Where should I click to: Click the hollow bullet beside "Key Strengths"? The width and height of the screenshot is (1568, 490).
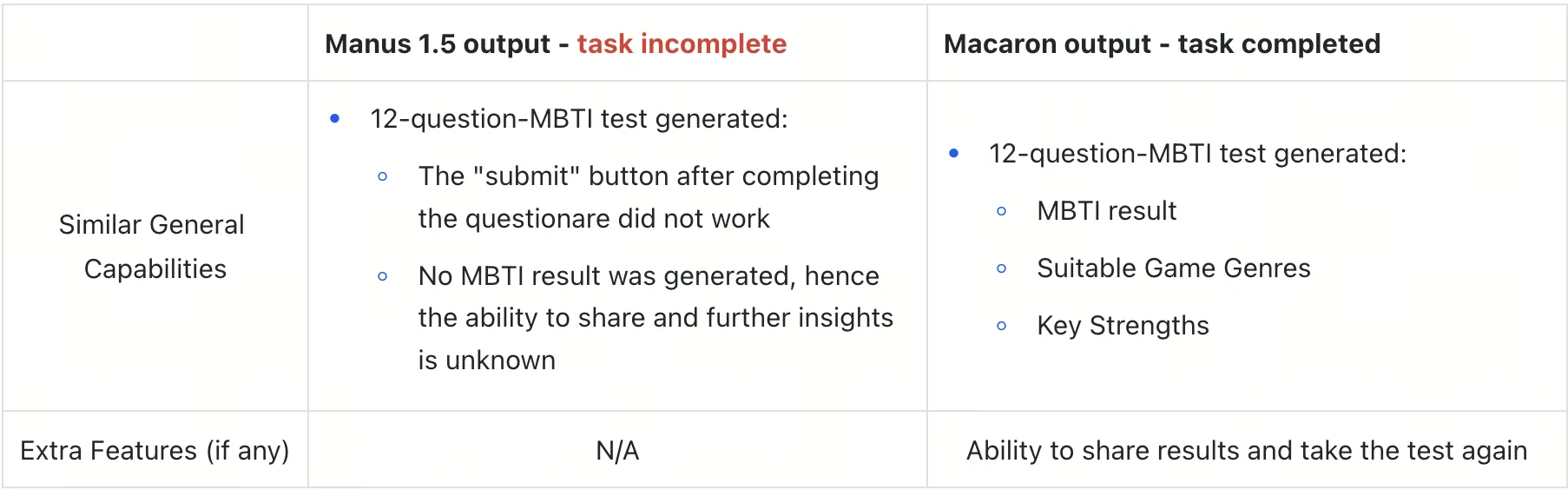point(1002,327)
